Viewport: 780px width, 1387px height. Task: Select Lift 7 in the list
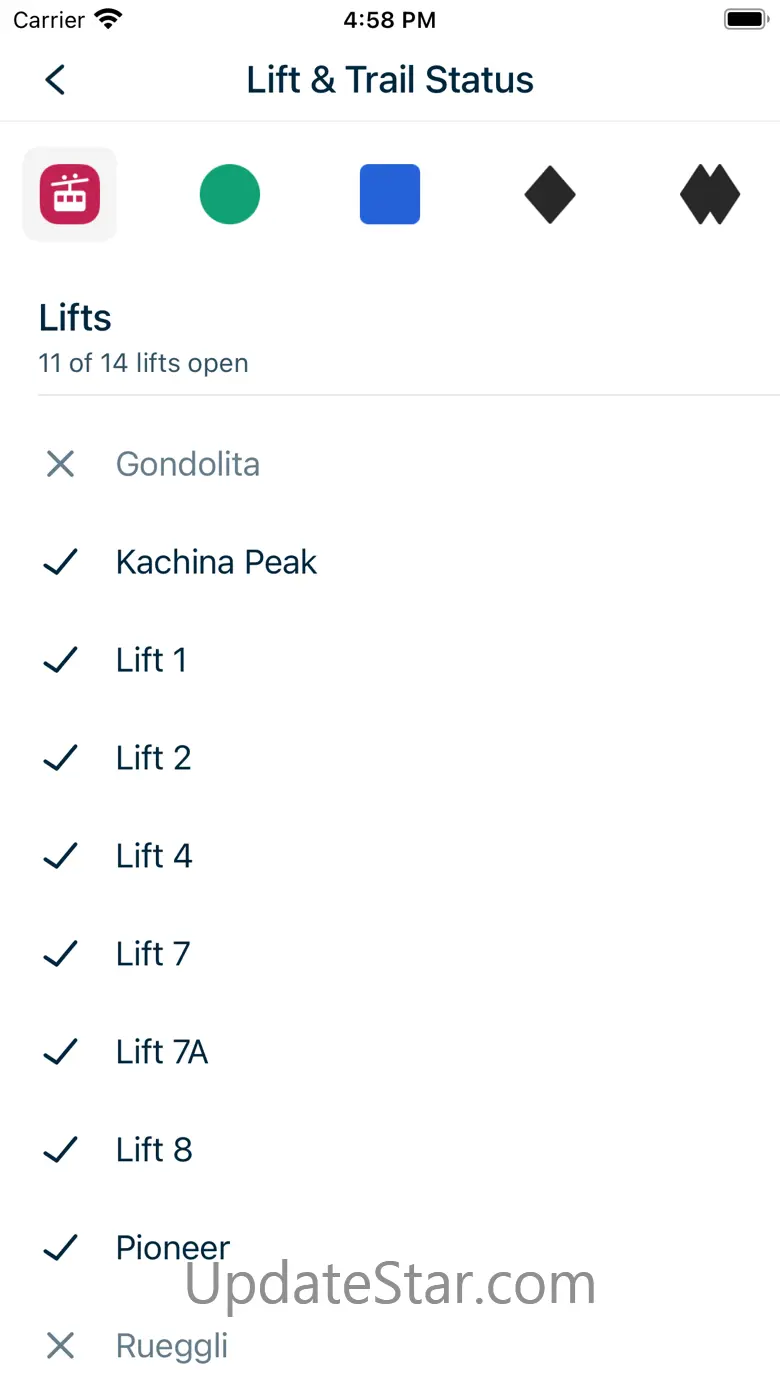390,954
